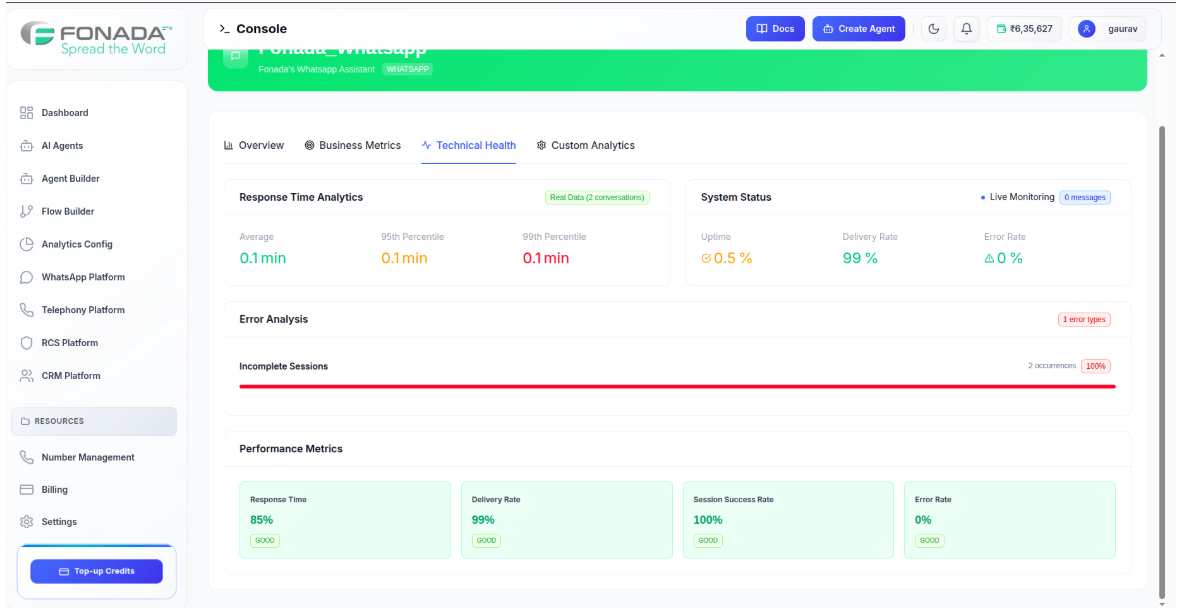Open CRM Platform
Image resolution: width=1177 pixels, height=610 pixels.
[x=71, y=376]
